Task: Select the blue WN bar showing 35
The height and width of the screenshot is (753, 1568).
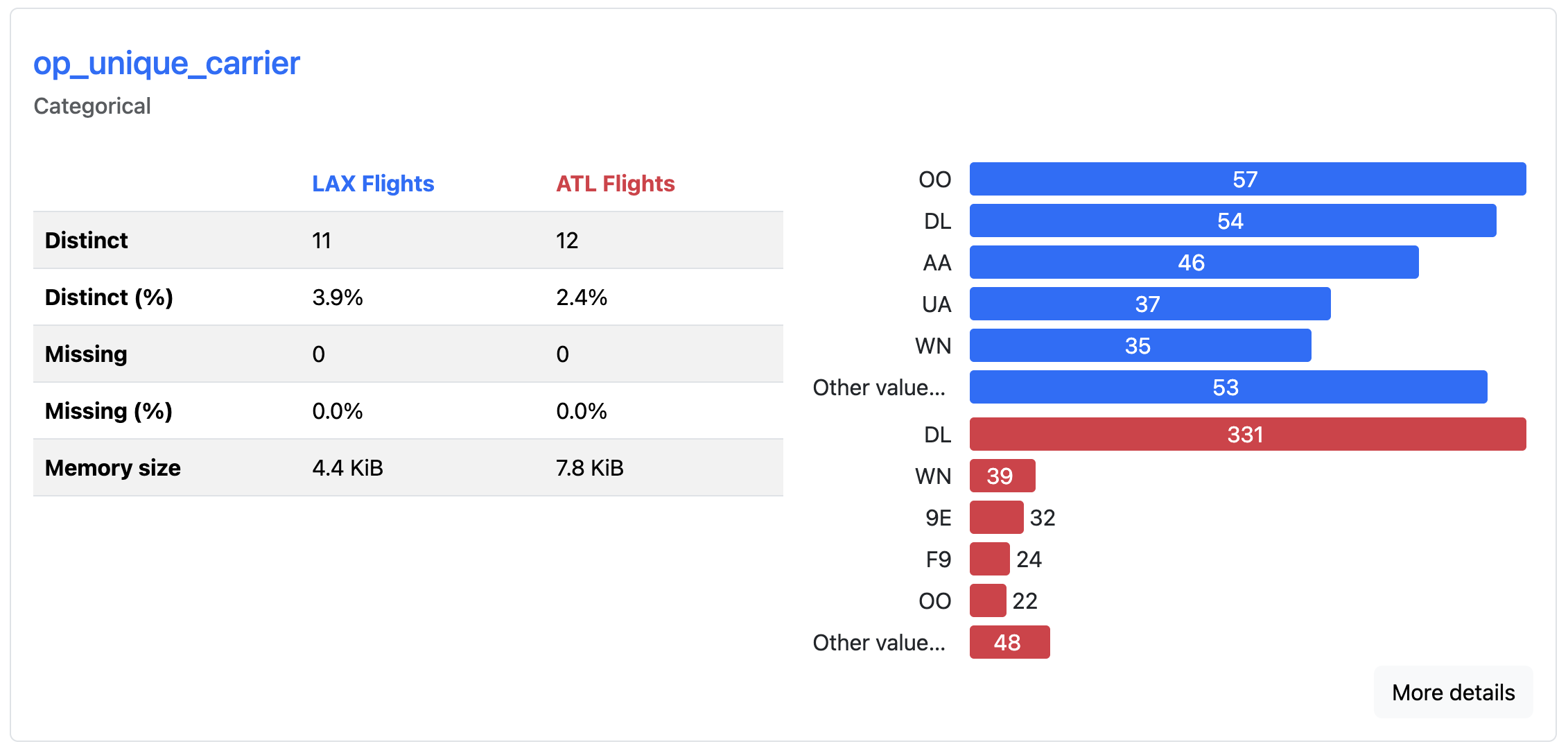Action: click(x=1140, y=346)
